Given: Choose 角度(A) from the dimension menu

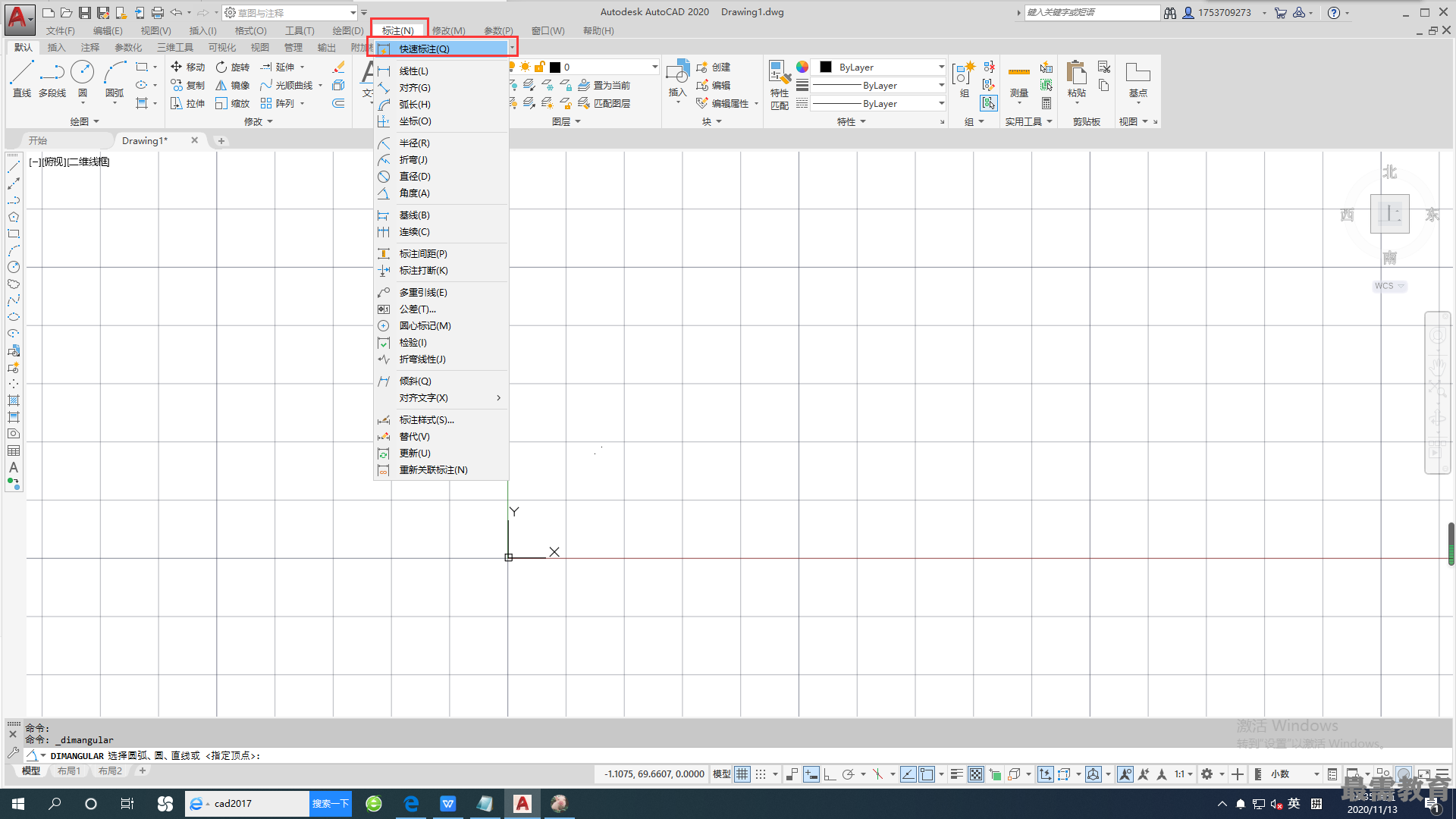Looking at the screenshot, I should click(x=441, y=193).
